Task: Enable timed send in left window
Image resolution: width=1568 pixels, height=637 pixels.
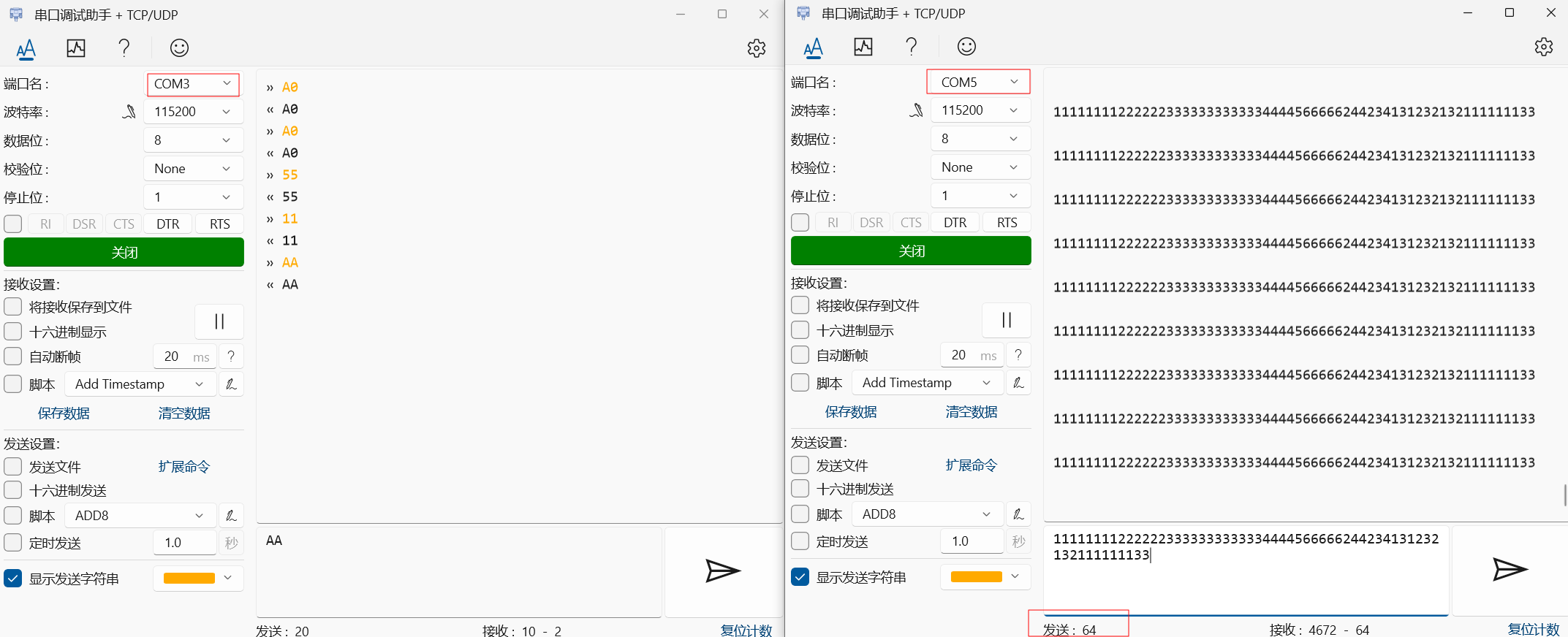Action: click(x=13, y=543)
